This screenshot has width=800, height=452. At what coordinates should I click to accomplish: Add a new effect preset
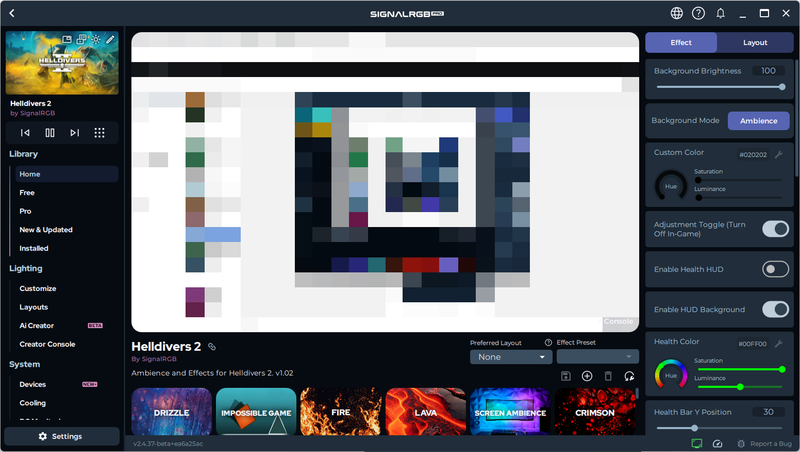587,376
